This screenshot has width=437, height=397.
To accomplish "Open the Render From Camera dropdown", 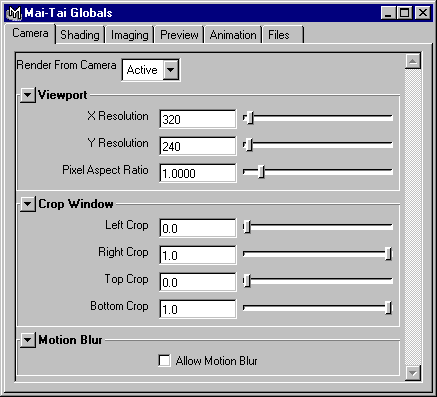I will point(171,70).
